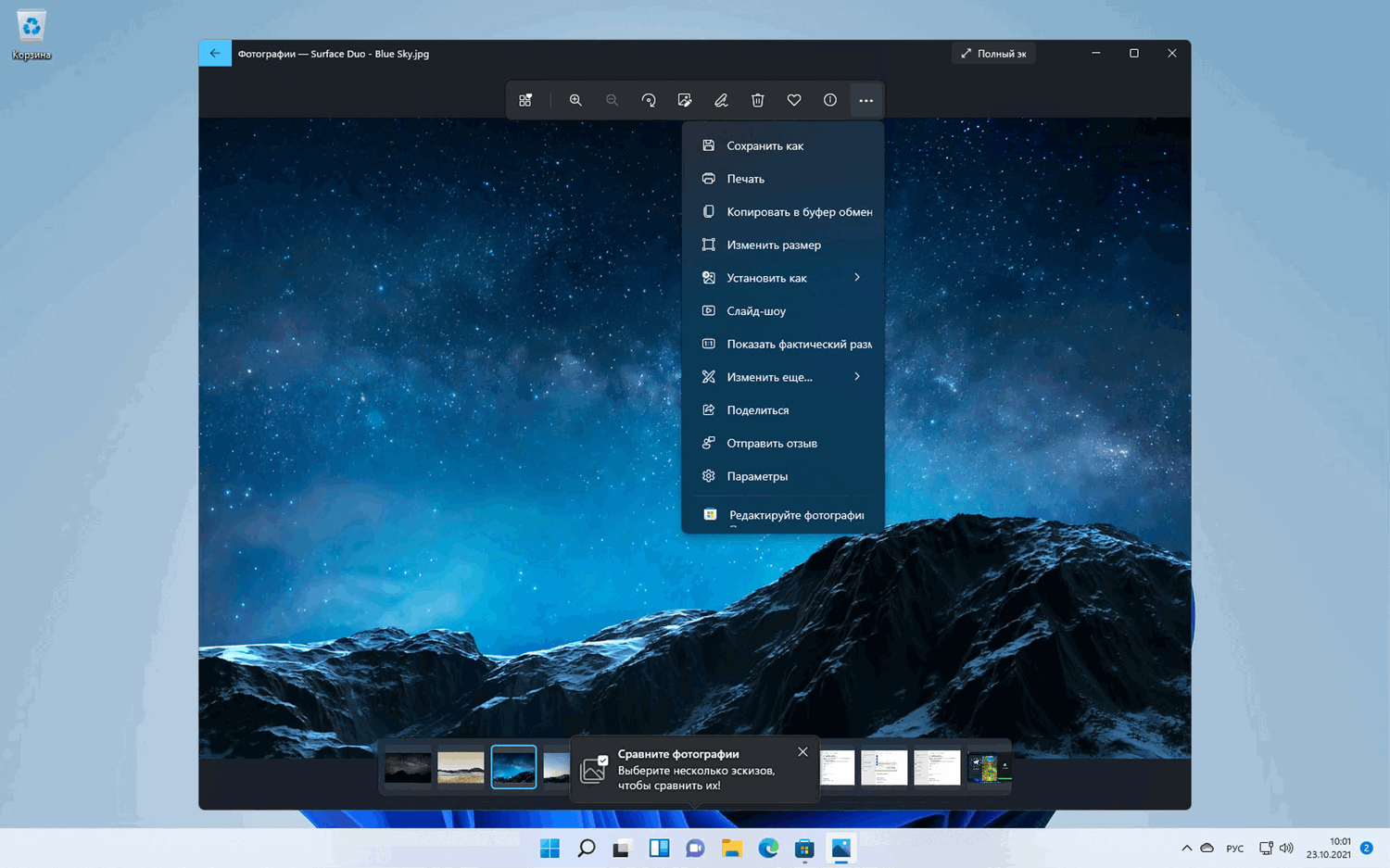Click "Редактируйте фотографии" promo entry
Viewport: 1390px width, 868px height.
pos(783,516)
